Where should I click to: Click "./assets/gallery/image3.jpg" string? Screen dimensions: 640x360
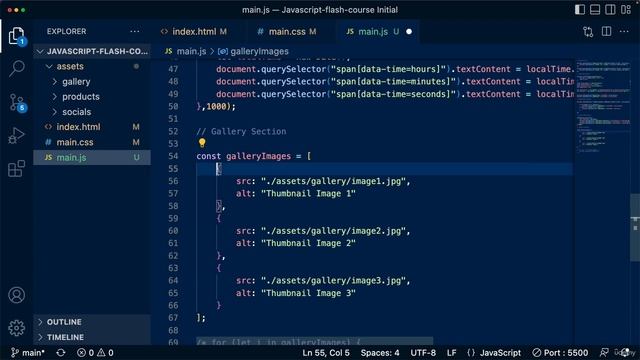(333, 280)
